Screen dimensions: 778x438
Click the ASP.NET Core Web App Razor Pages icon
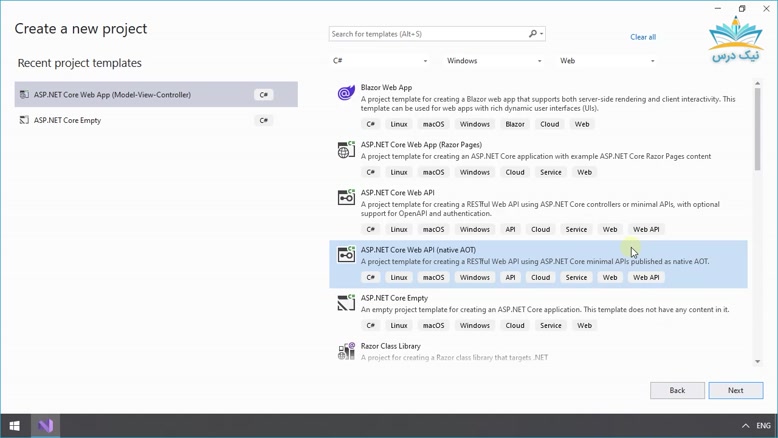point(346,150)
